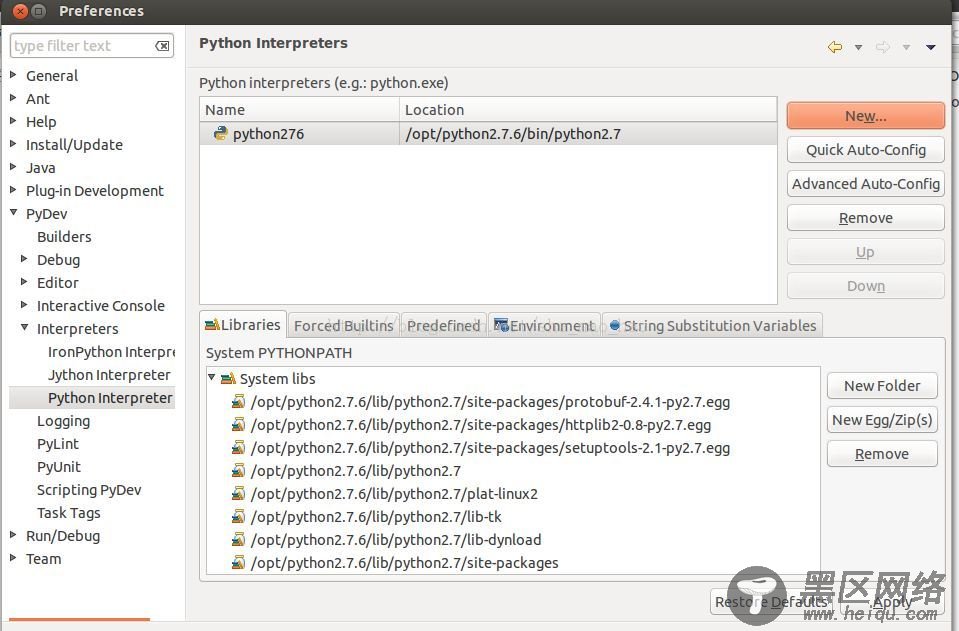The image size is (959, 631).
Task: Expand the Java preferences node
Action: (13, 167)
